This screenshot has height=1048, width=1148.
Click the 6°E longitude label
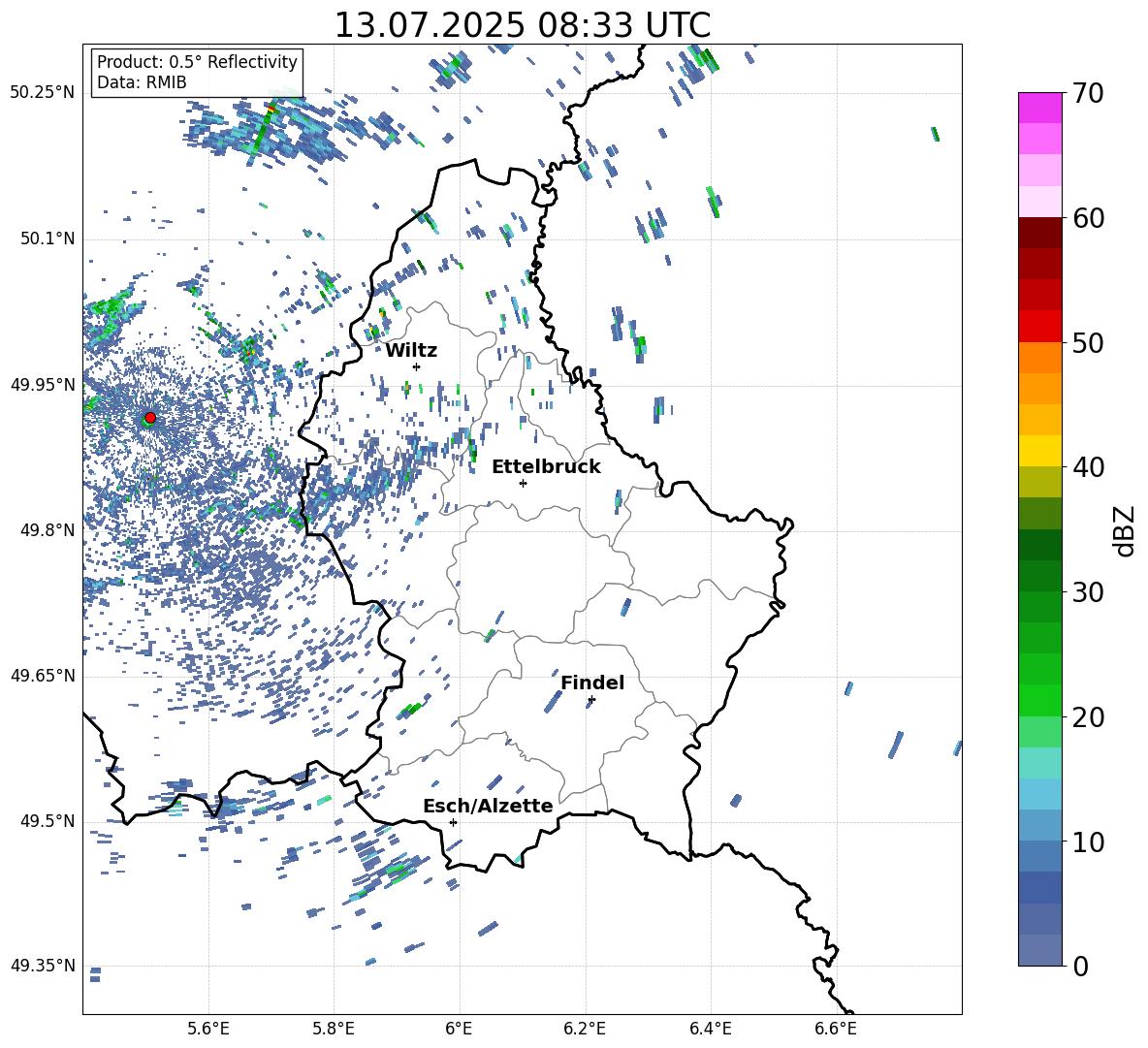(459, 1029)
